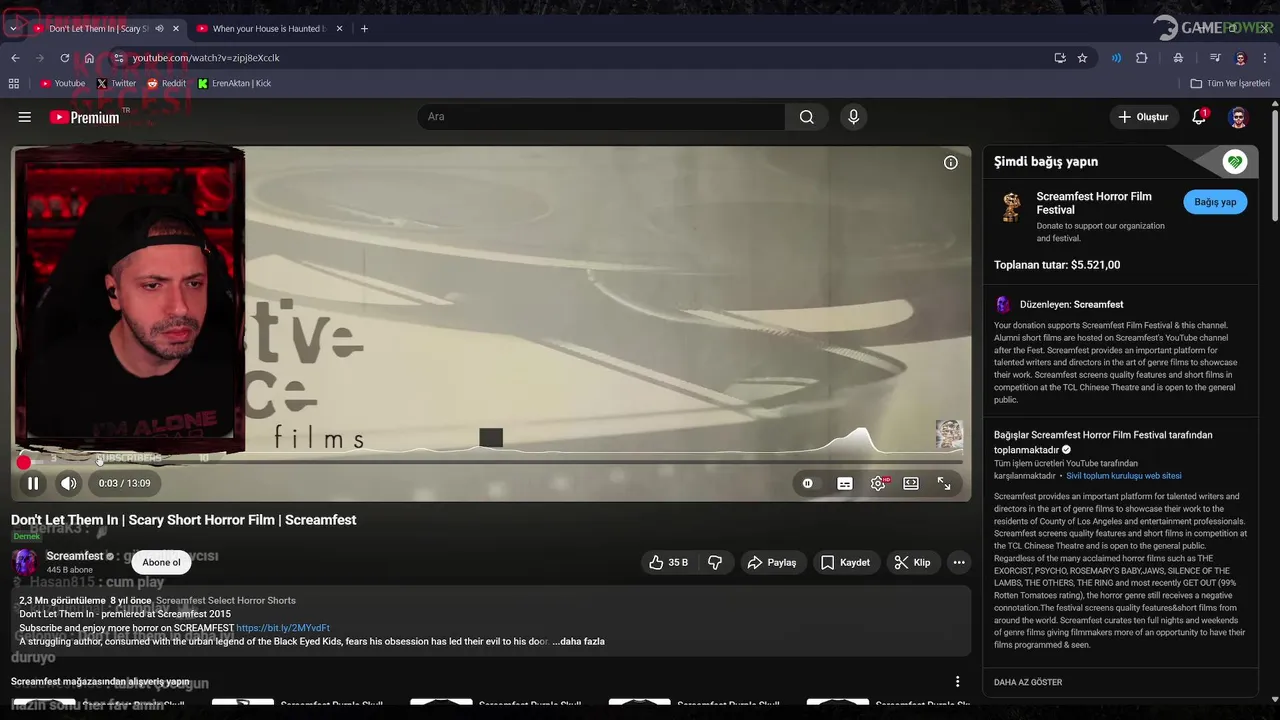Open the Oluştur create menu
Image resolution: width=1280 pixels, height=720 pixels.
(1143, 117)
